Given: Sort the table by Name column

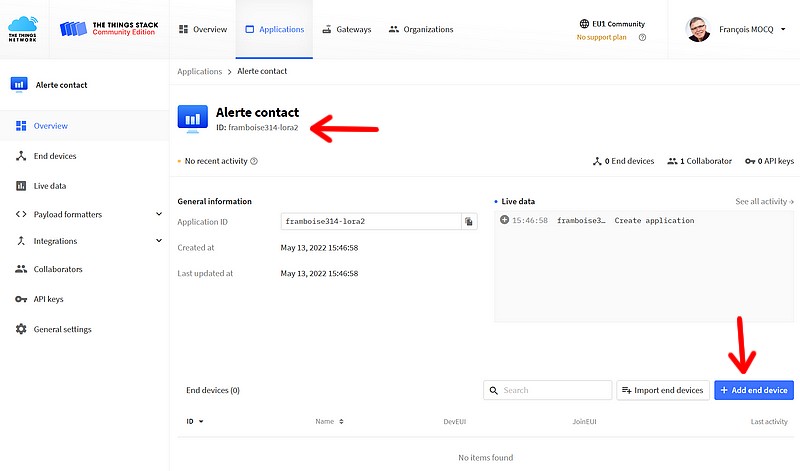Looking at the screenshot, I should click(329, 422).
